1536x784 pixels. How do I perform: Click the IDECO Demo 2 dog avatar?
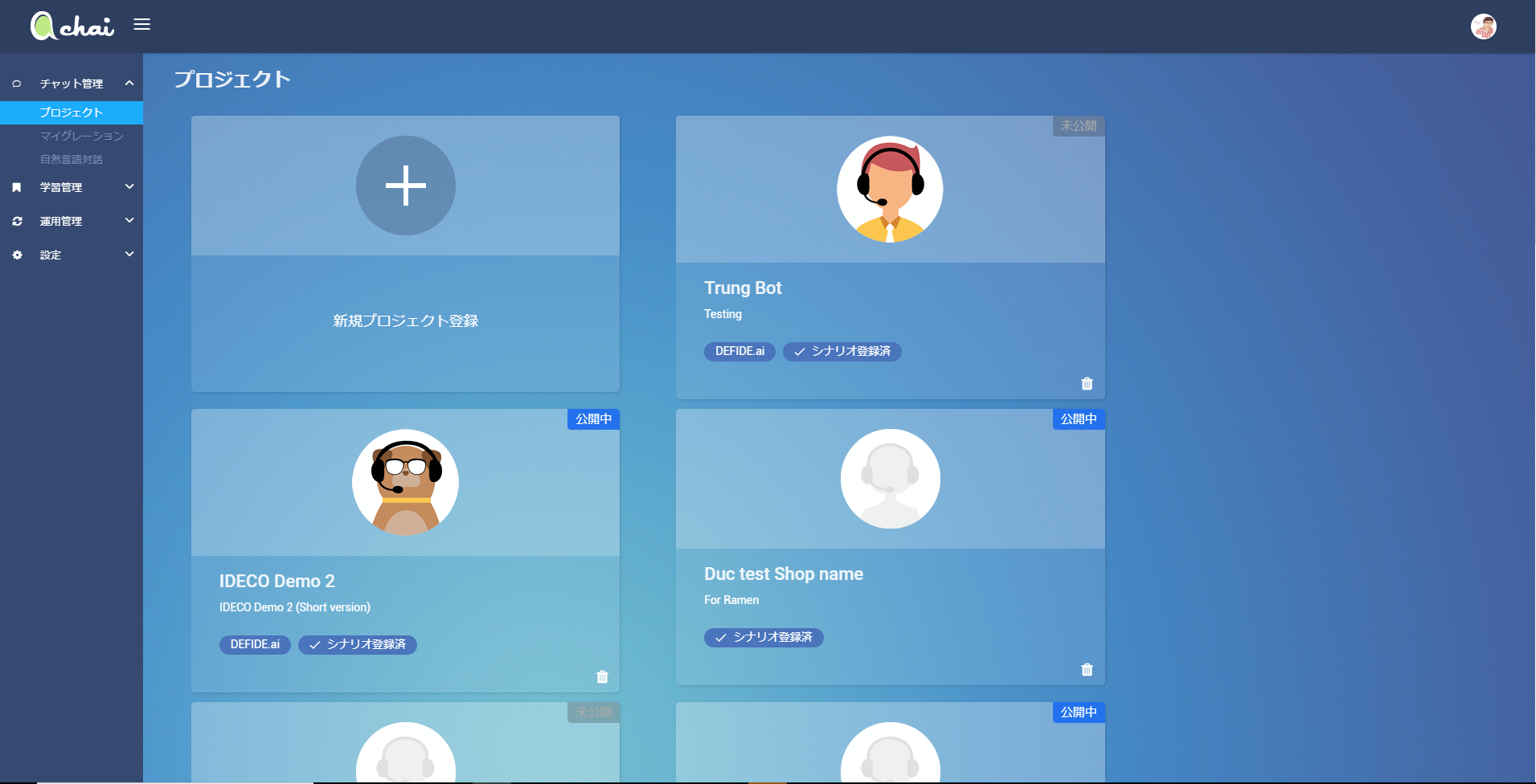tap(405, 482)
